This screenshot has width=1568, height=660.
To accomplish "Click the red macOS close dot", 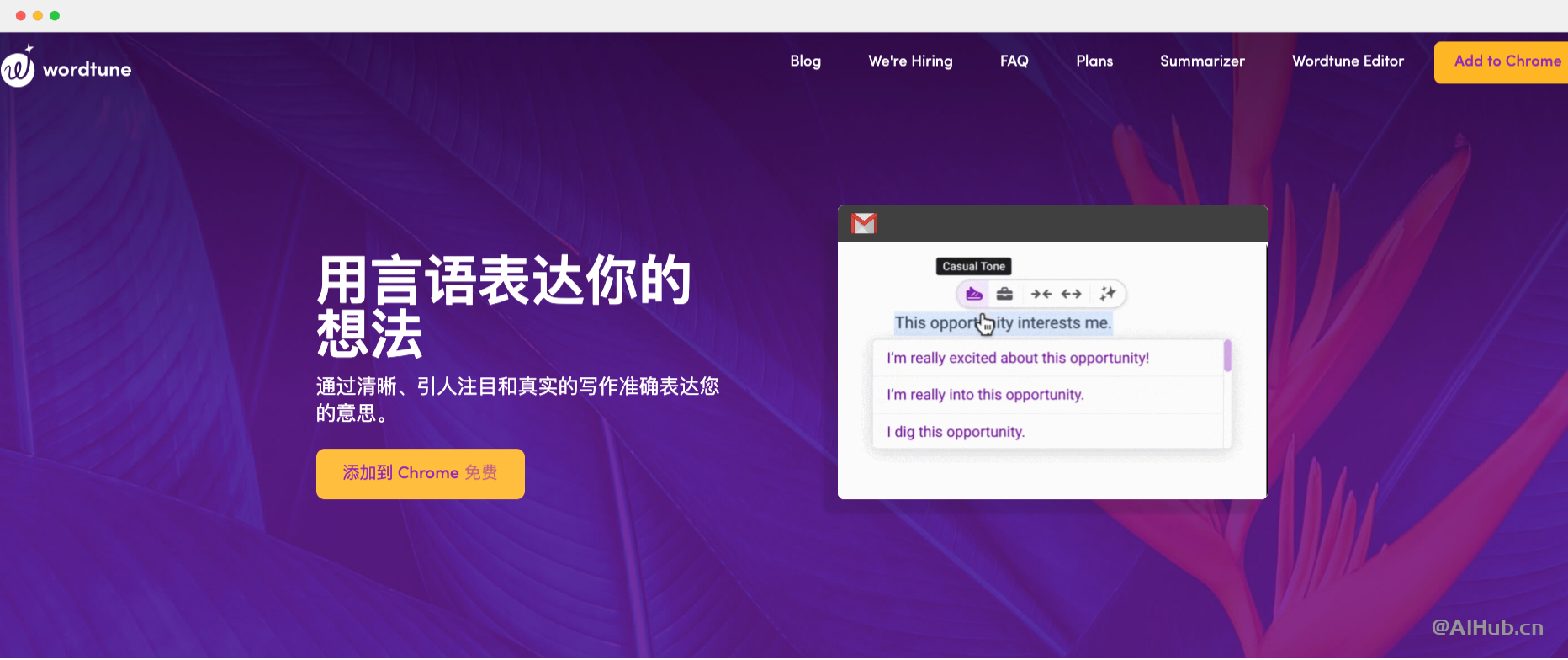I will coord(21,15).
